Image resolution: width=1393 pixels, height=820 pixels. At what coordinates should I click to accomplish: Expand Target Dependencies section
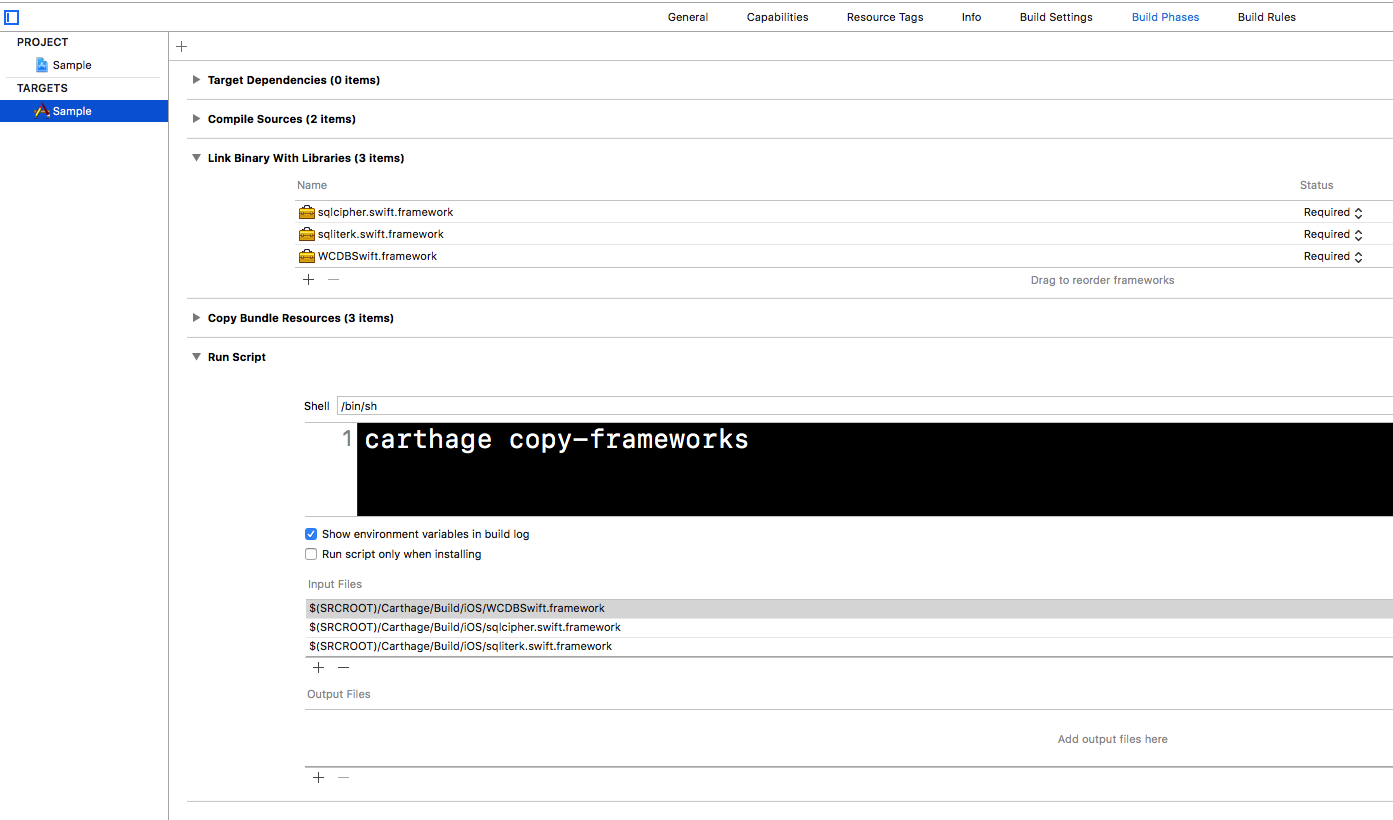click(x=196, y=80)
